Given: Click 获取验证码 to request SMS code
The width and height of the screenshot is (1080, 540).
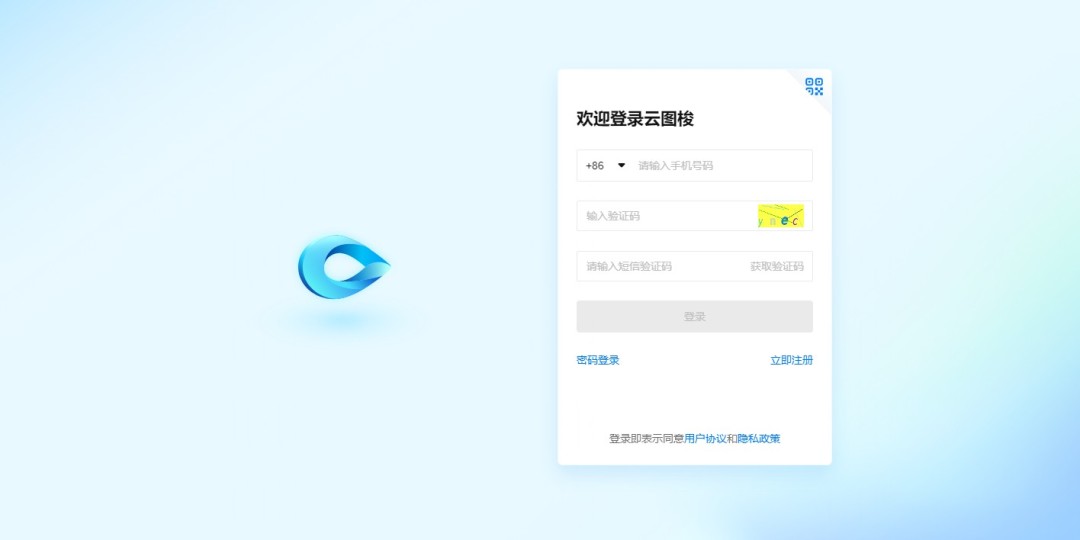Looking at the screenshot, I should tap(777, 267).
